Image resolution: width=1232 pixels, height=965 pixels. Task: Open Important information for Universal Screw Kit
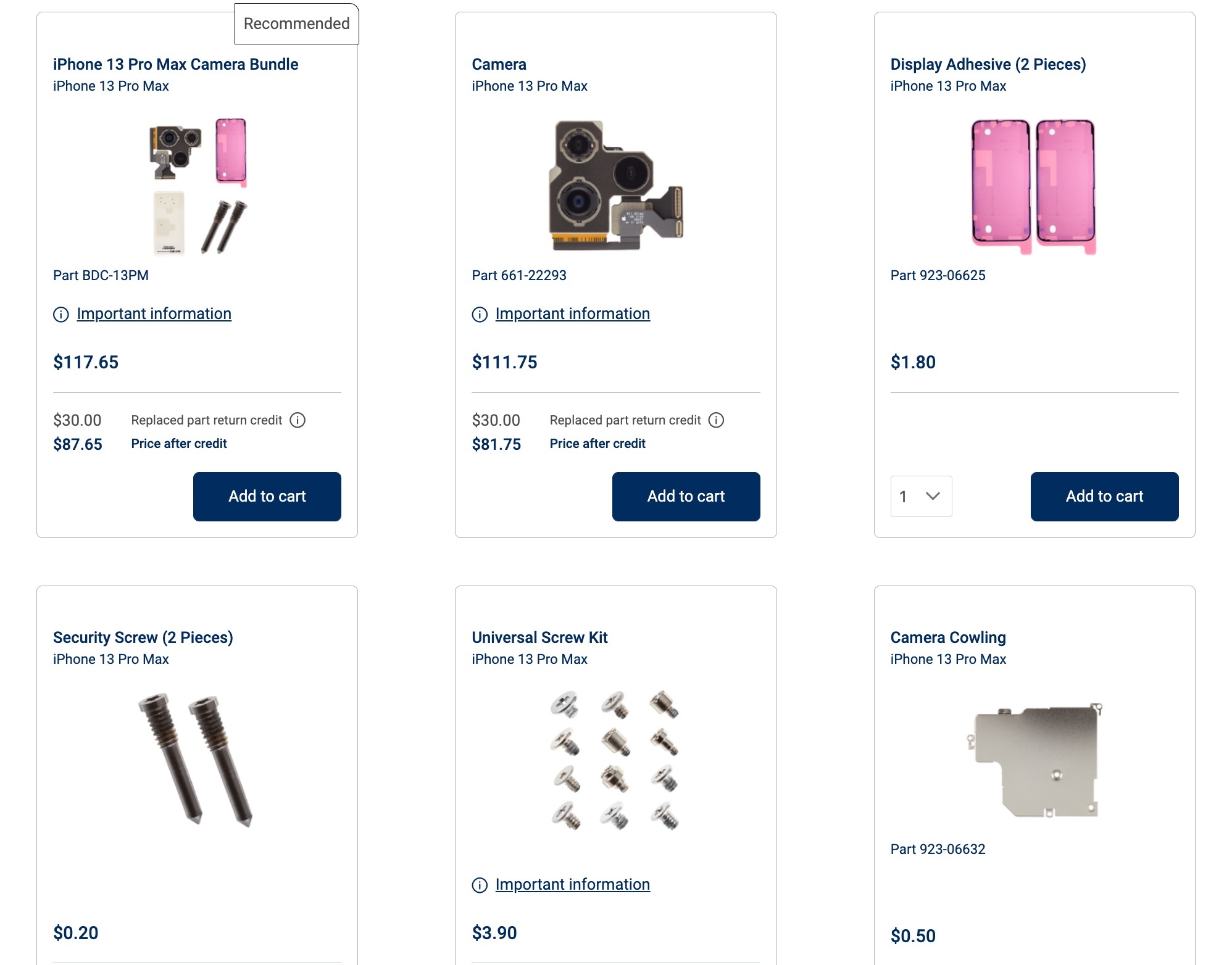click(x=572, y=884)
